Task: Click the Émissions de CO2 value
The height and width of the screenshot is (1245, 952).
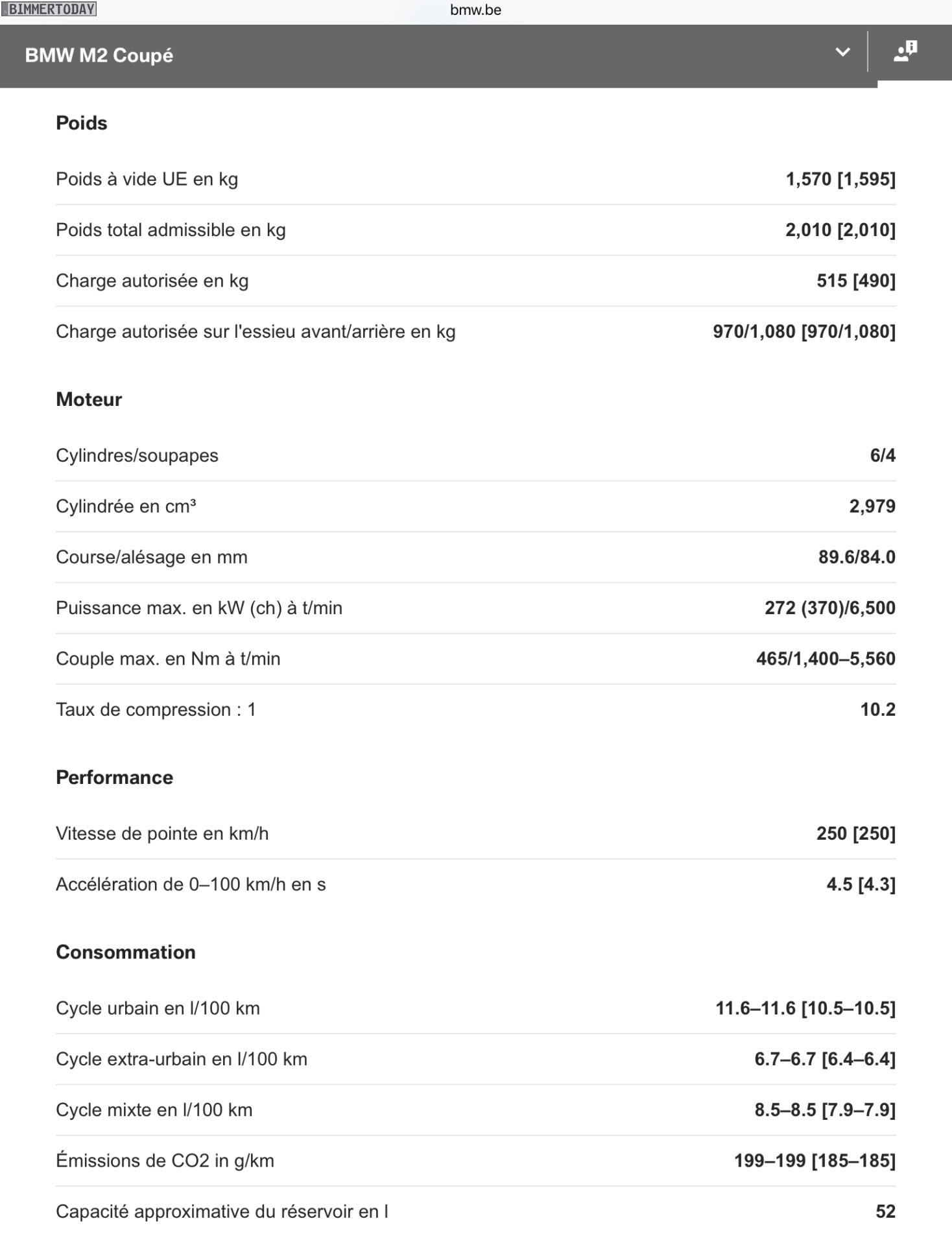Action: click(814, 1161)
